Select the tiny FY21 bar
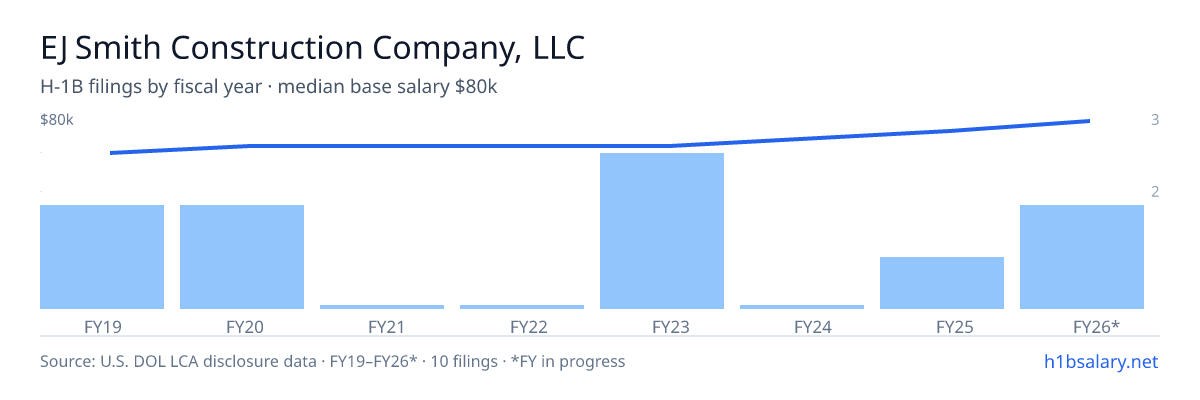The height and width of the screenshot is (400, 1200). [x=382, y=307]
